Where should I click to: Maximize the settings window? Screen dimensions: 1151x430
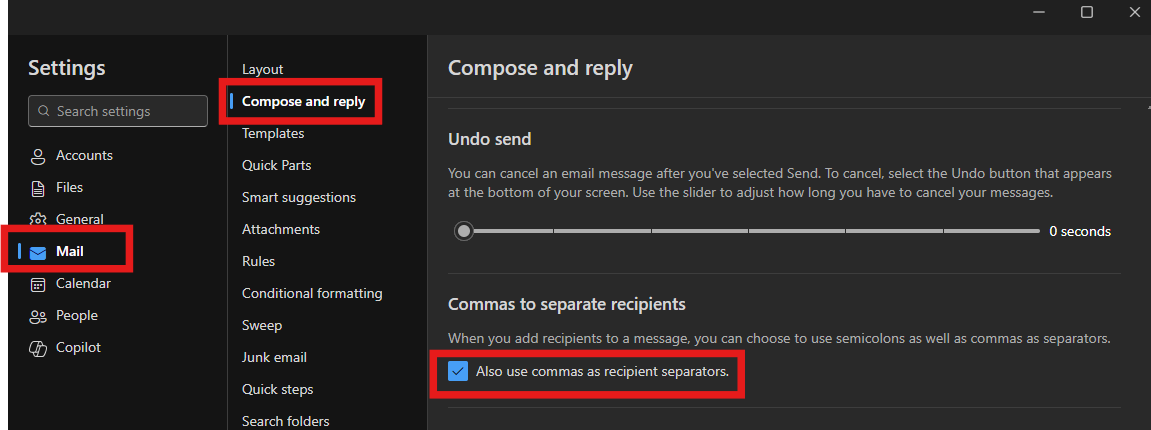[x=1087, y=12]
